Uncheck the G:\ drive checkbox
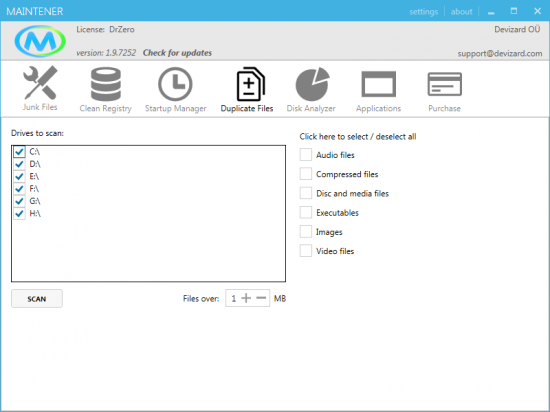550x412 pixels. pyautogui.click(x=19, y=201)
